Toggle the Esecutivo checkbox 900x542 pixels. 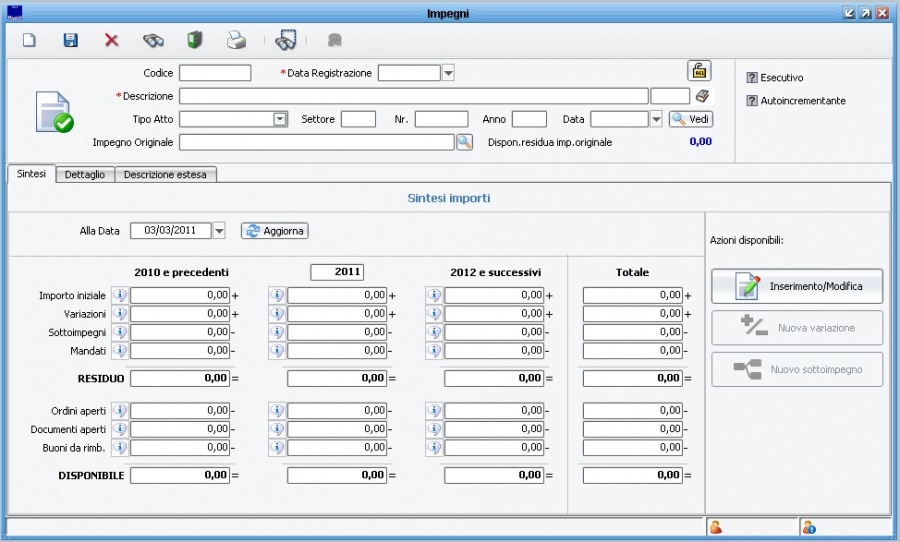tap(752, 77)
